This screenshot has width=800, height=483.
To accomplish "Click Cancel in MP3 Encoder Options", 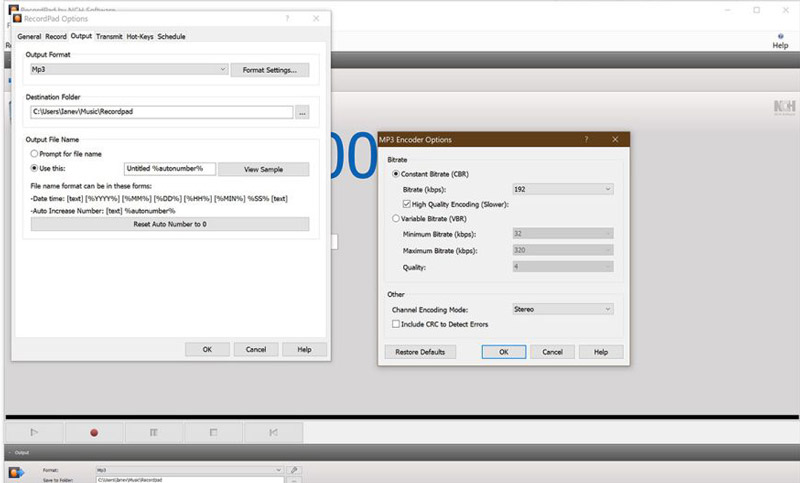I will (x=553, y=352).
